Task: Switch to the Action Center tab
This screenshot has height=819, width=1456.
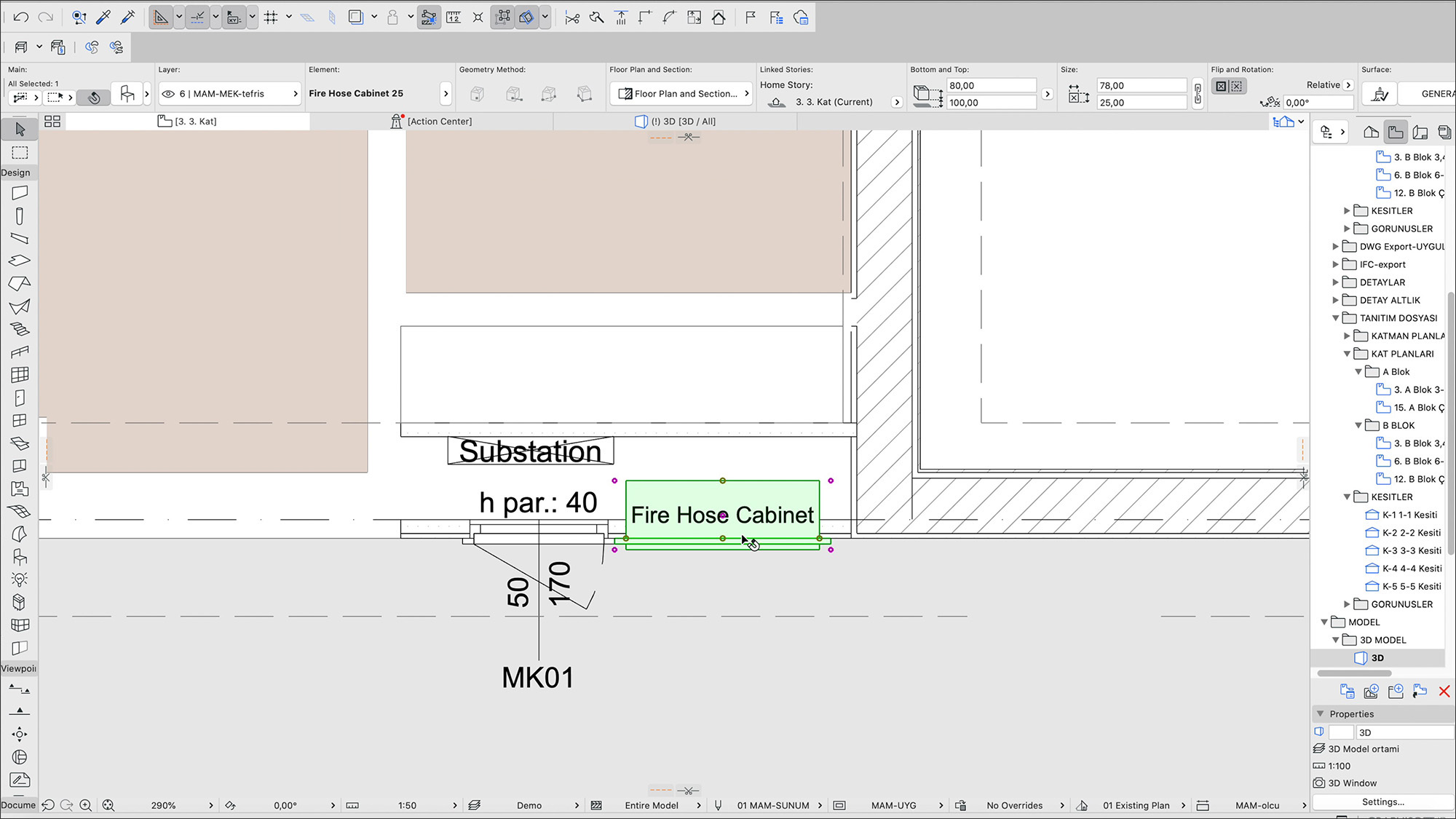Action: click(x=432, y=122)
